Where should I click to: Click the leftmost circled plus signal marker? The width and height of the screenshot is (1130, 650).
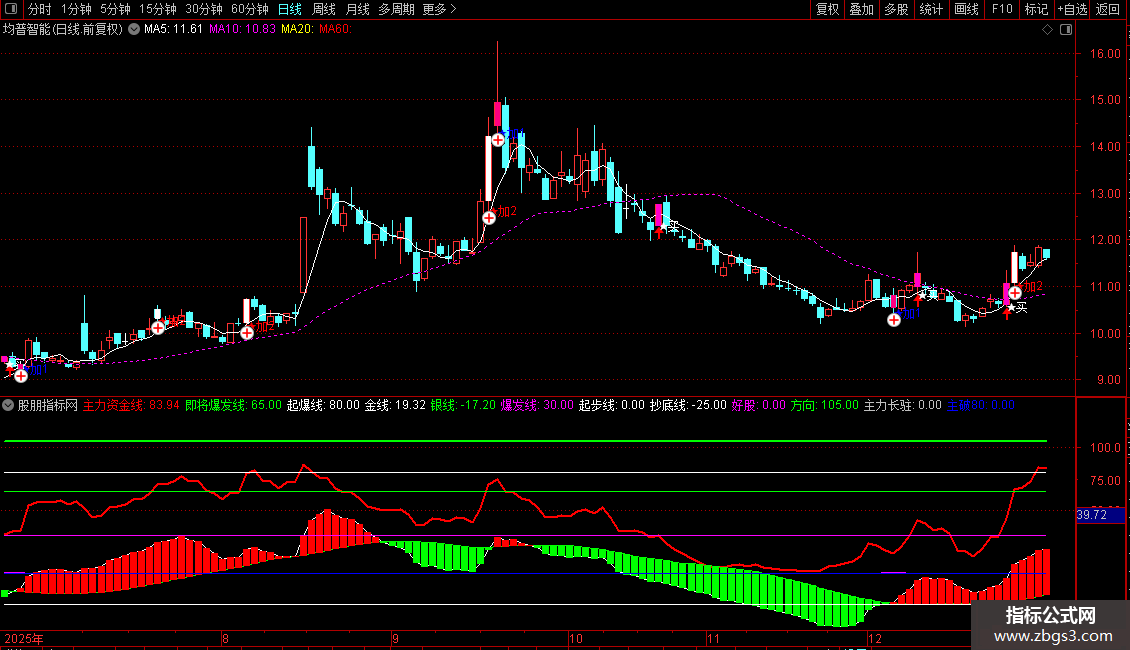(x=21, y=376)
